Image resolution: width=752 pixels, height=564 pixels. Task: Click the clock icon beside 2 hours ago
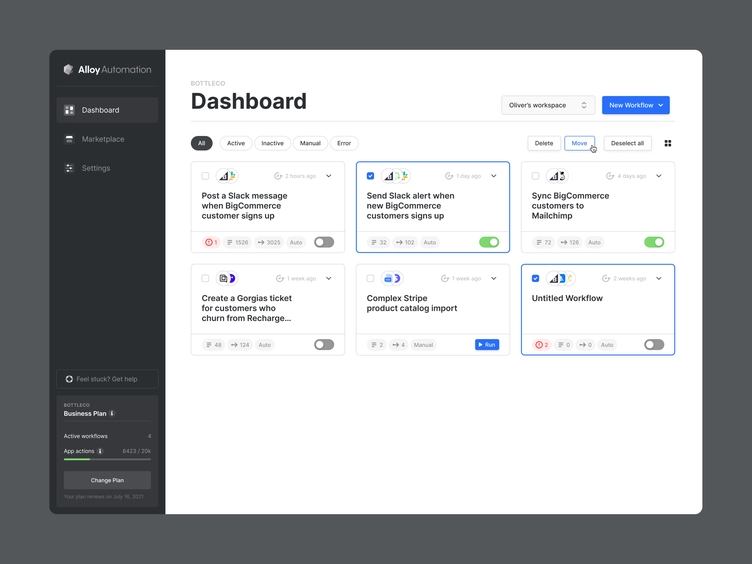278,176
